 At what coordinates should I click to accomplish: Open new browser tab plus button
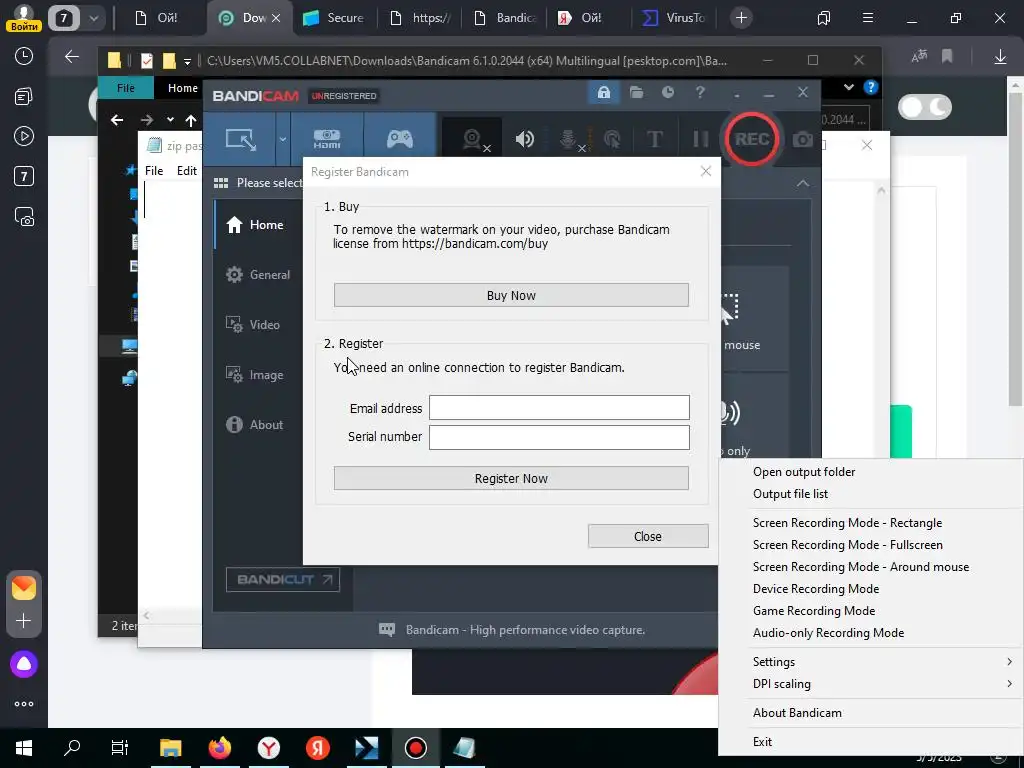tap(741, 18)
